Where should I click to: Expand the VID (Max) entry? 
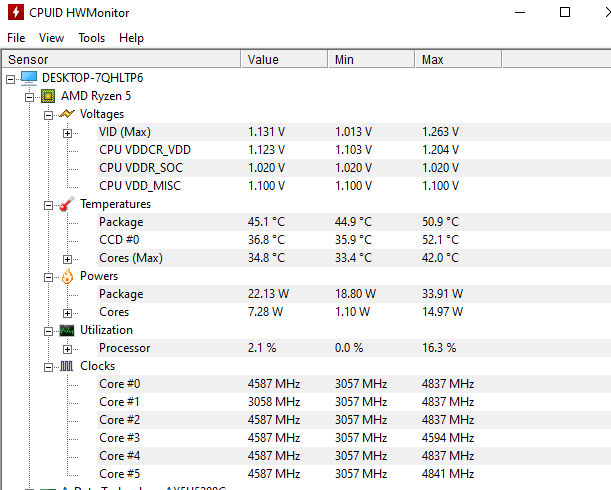(x=67, y=132)
